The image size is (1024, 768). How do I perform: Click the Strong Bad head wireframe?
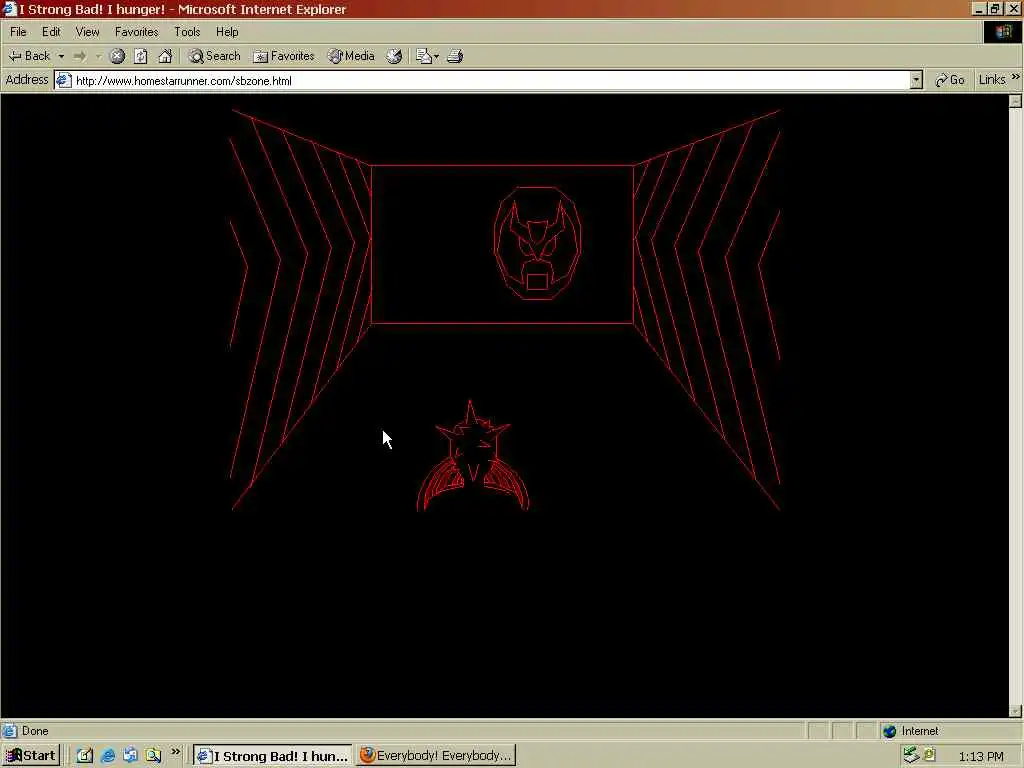537,243
